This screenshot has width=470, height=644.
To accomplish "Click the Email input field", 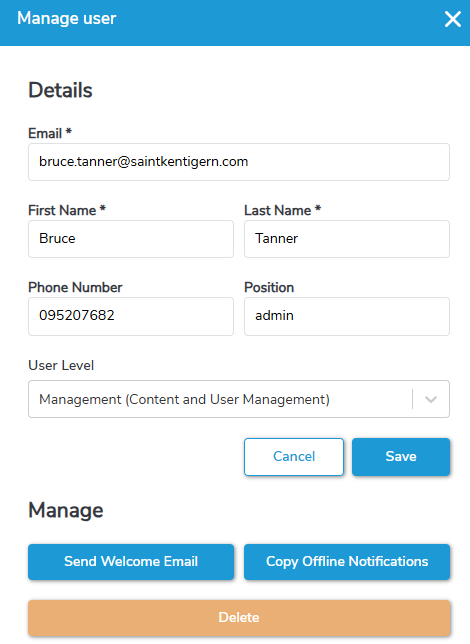I will [239, 162].
